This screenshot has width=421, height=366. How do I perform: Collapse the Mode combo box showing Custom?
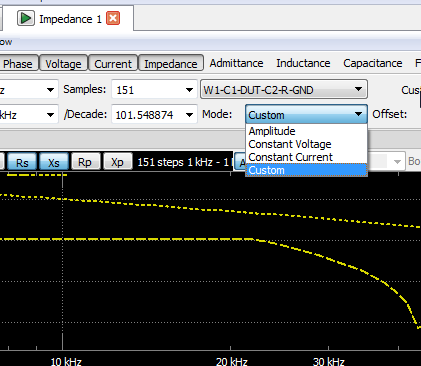(x=306, y=114)
